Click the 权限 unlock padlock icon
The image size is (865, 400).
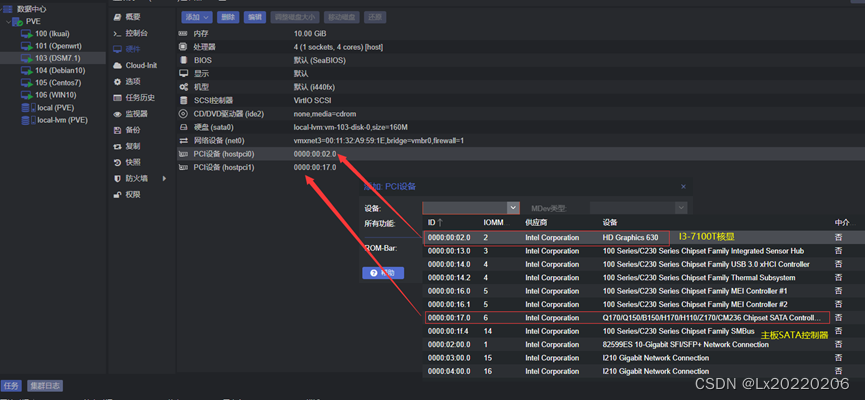(117, 195)
